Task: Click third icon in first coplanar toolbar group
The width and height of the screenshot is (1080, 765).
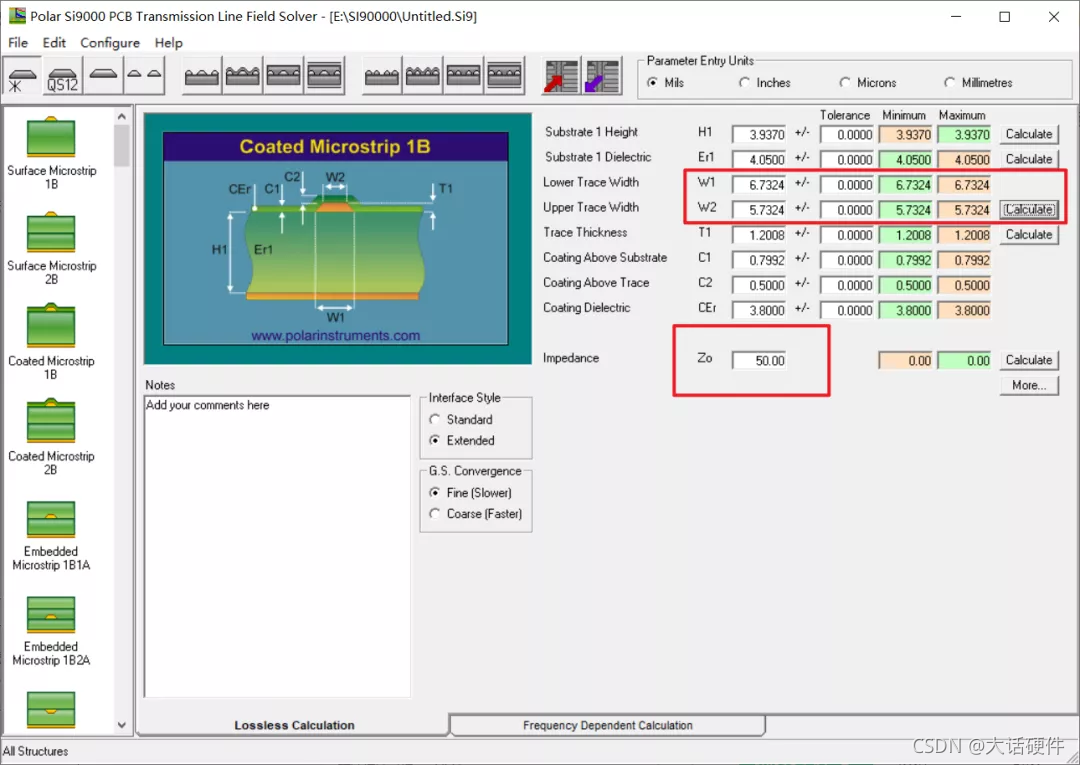Action: (x=283, y=76)
